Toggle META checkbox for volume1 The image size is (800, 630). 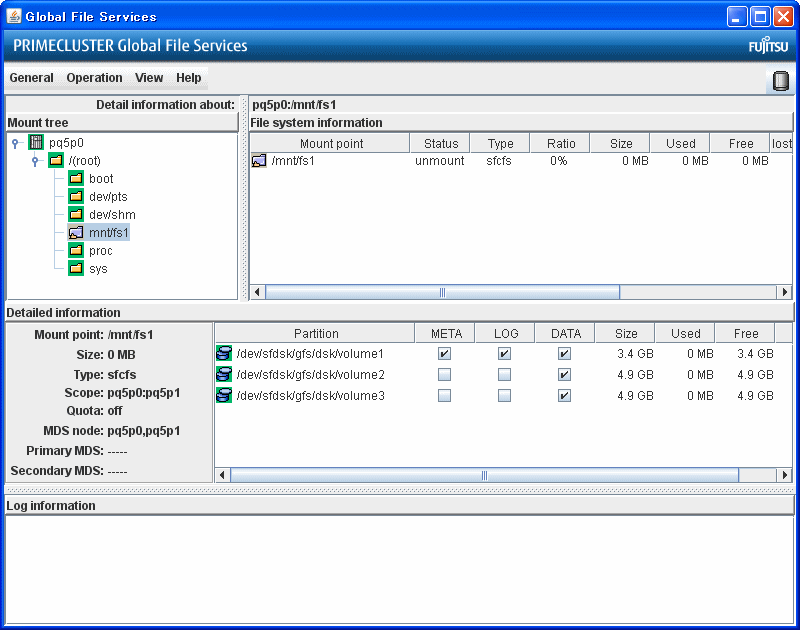tap(444, 354)
